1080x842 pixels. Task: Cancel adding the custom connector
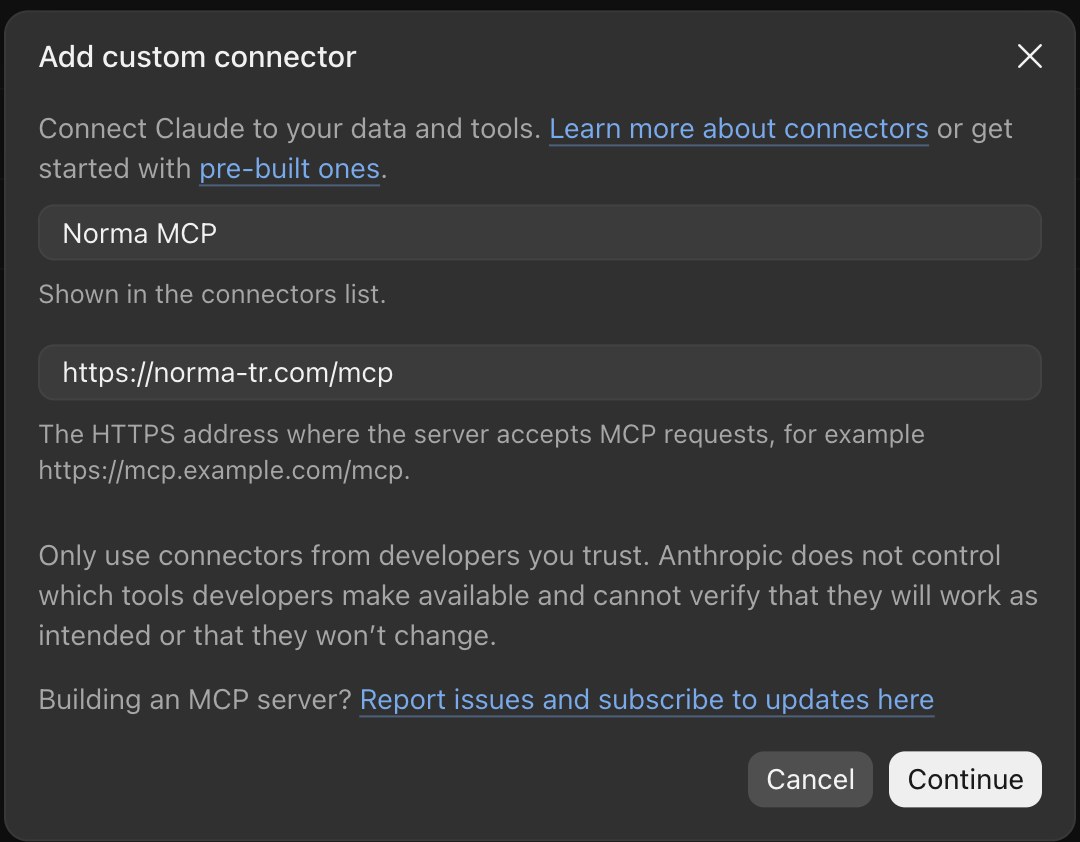coord(810,779)
